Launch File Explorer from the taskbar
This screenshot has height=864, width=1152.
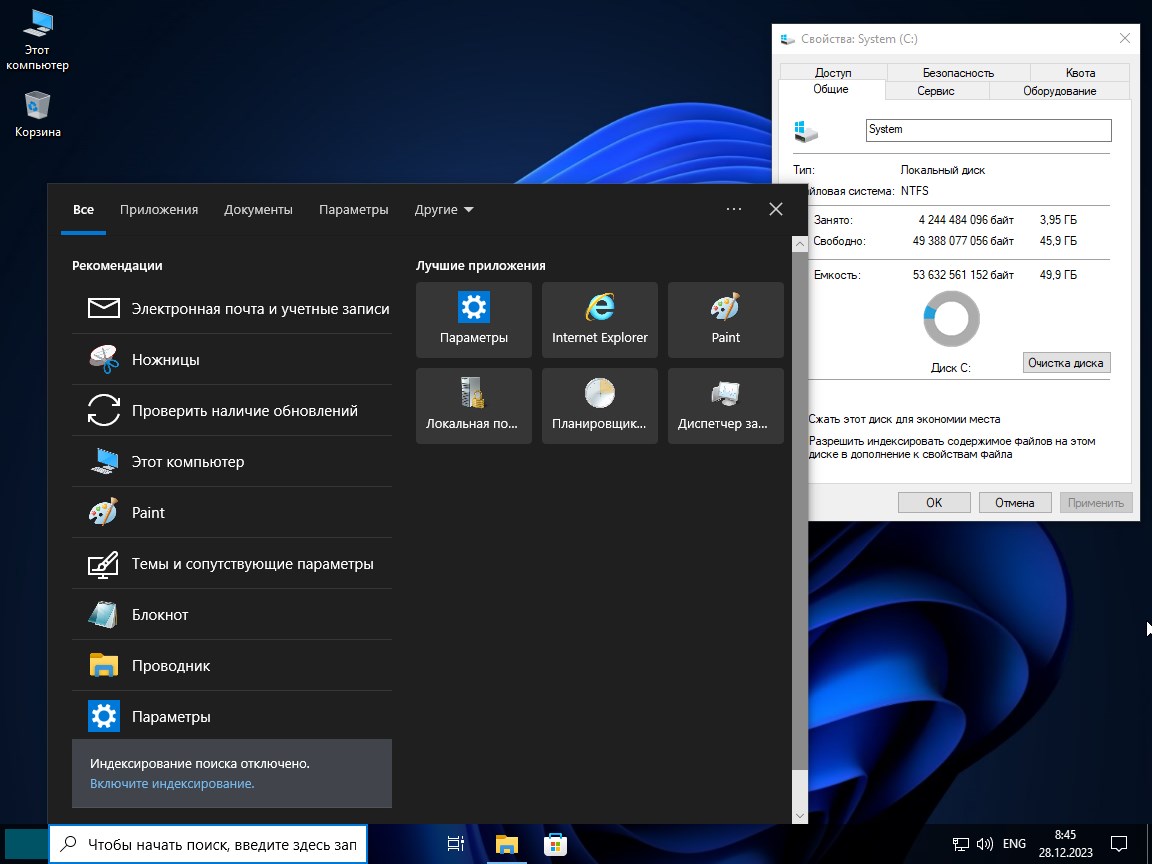tap(506, 844)
